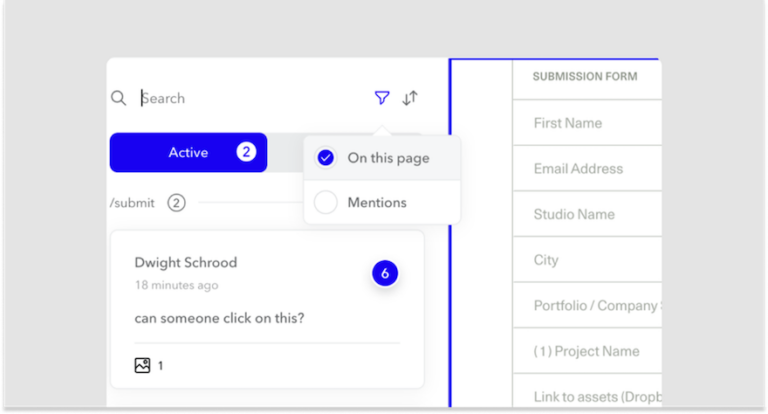Click the Portfolio / Company field
The width and height of the screenshot is (768, 414).
[x=587, y=305]
